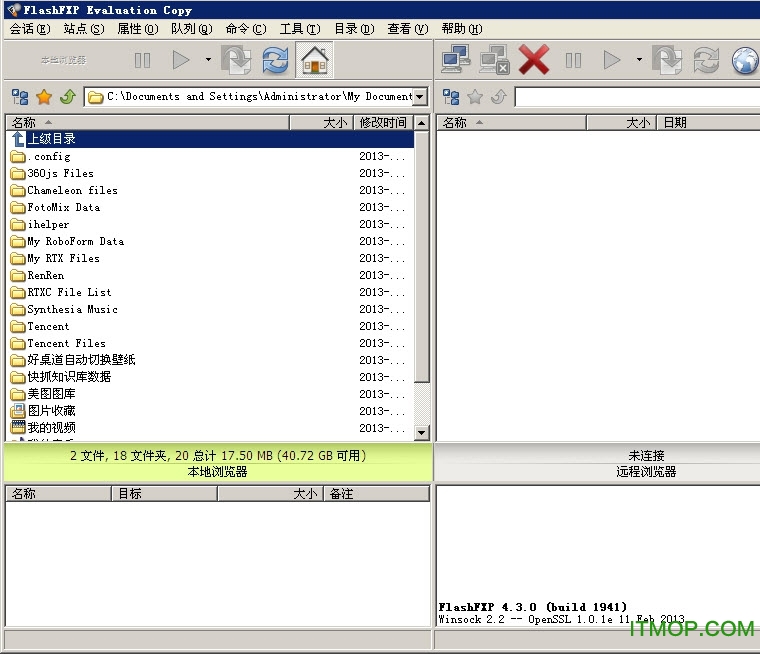Screen dimensions: 760x654
Task: Select the My RoboForm Data folder
Action: [210, 241]
